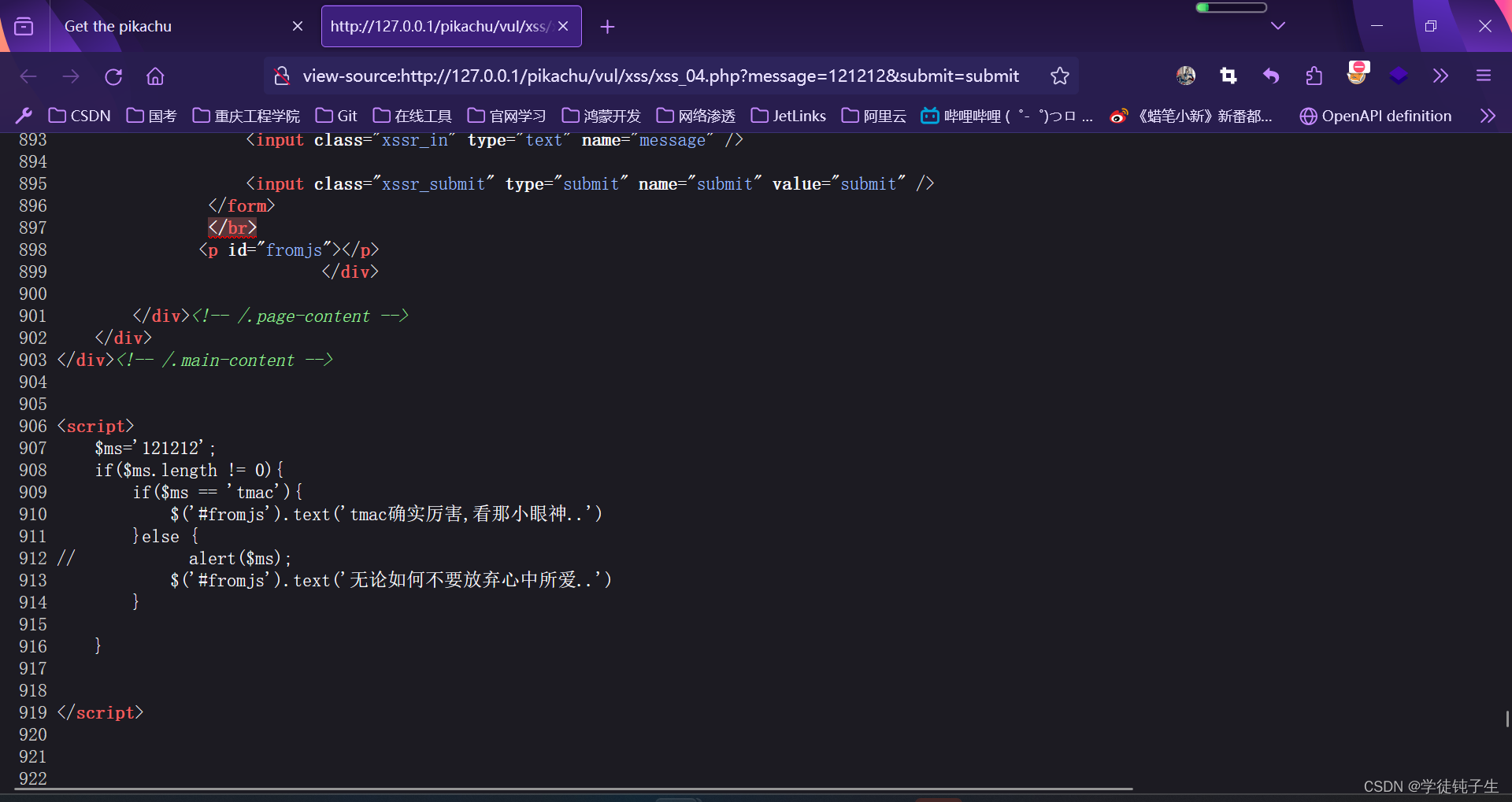Open the wrench icon on bookmarks bar
The height and width of the screenshot is (802, 1512).
24,116
